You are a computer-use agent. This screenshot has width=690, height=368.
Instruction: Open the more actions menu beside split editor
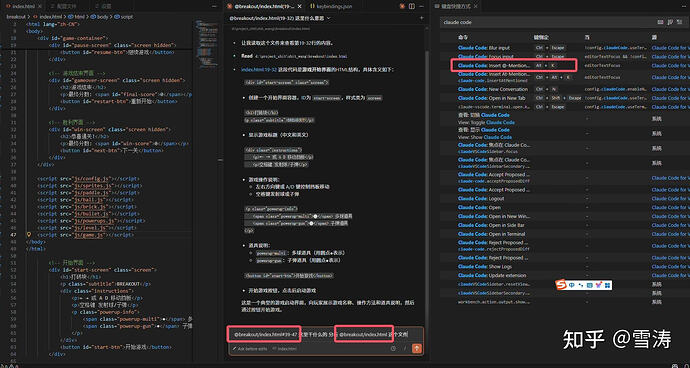pyautogui.click(x=421, y=7)
